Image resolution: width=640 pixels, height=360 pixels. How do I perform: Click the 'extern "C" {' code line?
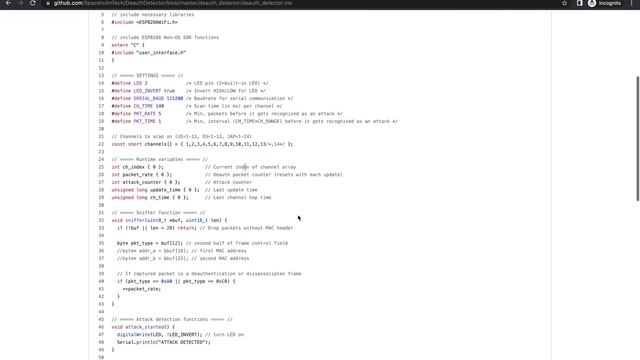pyautogui.click(x=128, y=45)
